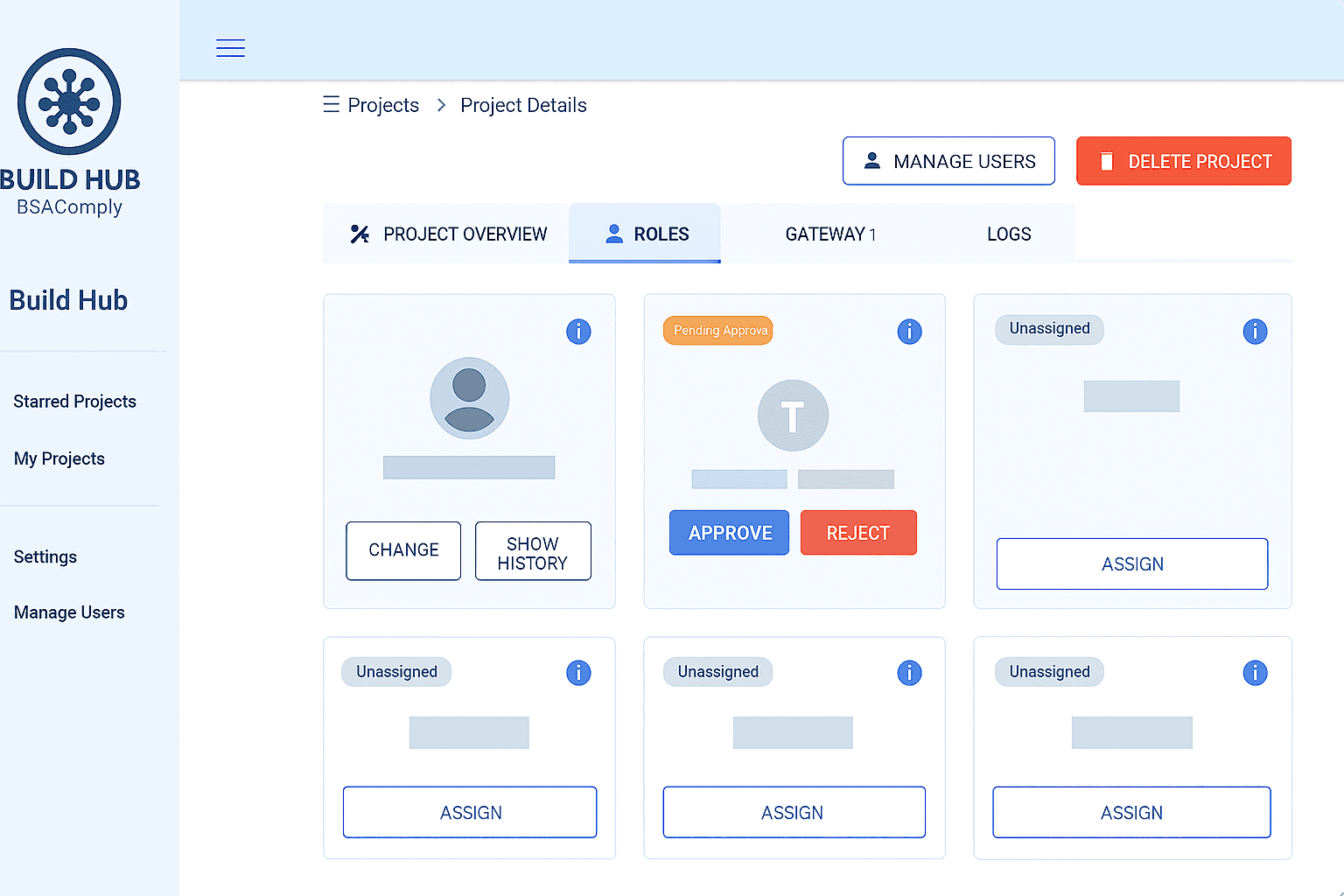The width and height of the screenshot is (1344, 896).
Task: Click info icon on top-right Unassigned card
Action: [1255, 332]
